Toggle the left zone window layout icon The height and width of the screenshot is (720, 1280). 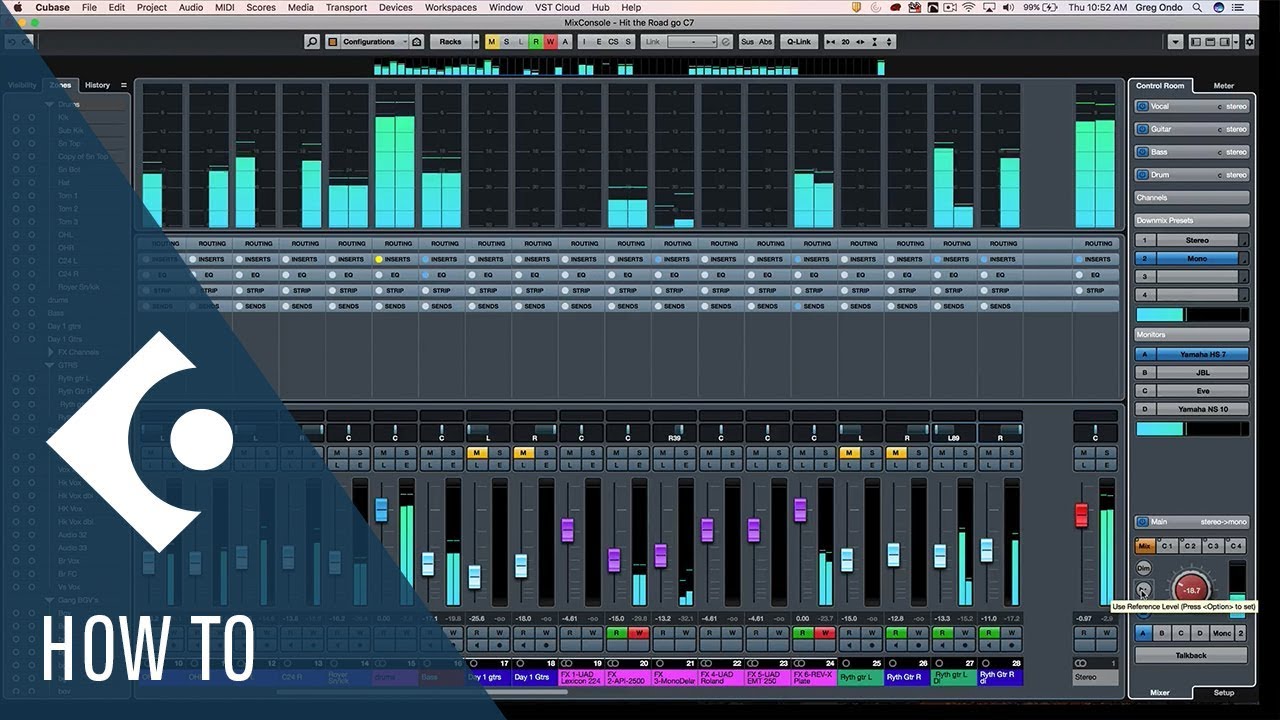[1196, 42]
